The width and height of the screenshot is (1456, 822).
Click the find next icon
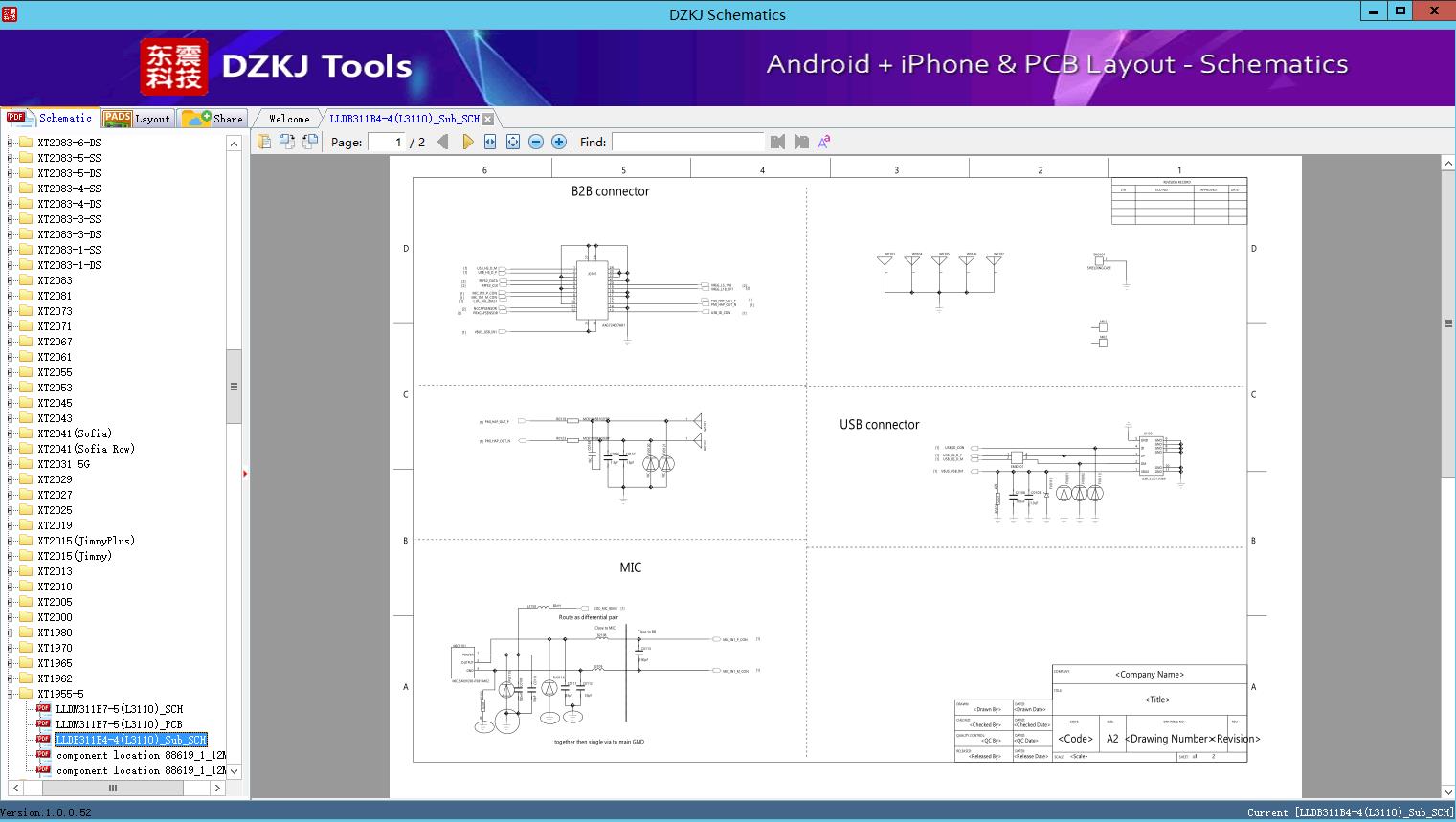coord(801,142)
